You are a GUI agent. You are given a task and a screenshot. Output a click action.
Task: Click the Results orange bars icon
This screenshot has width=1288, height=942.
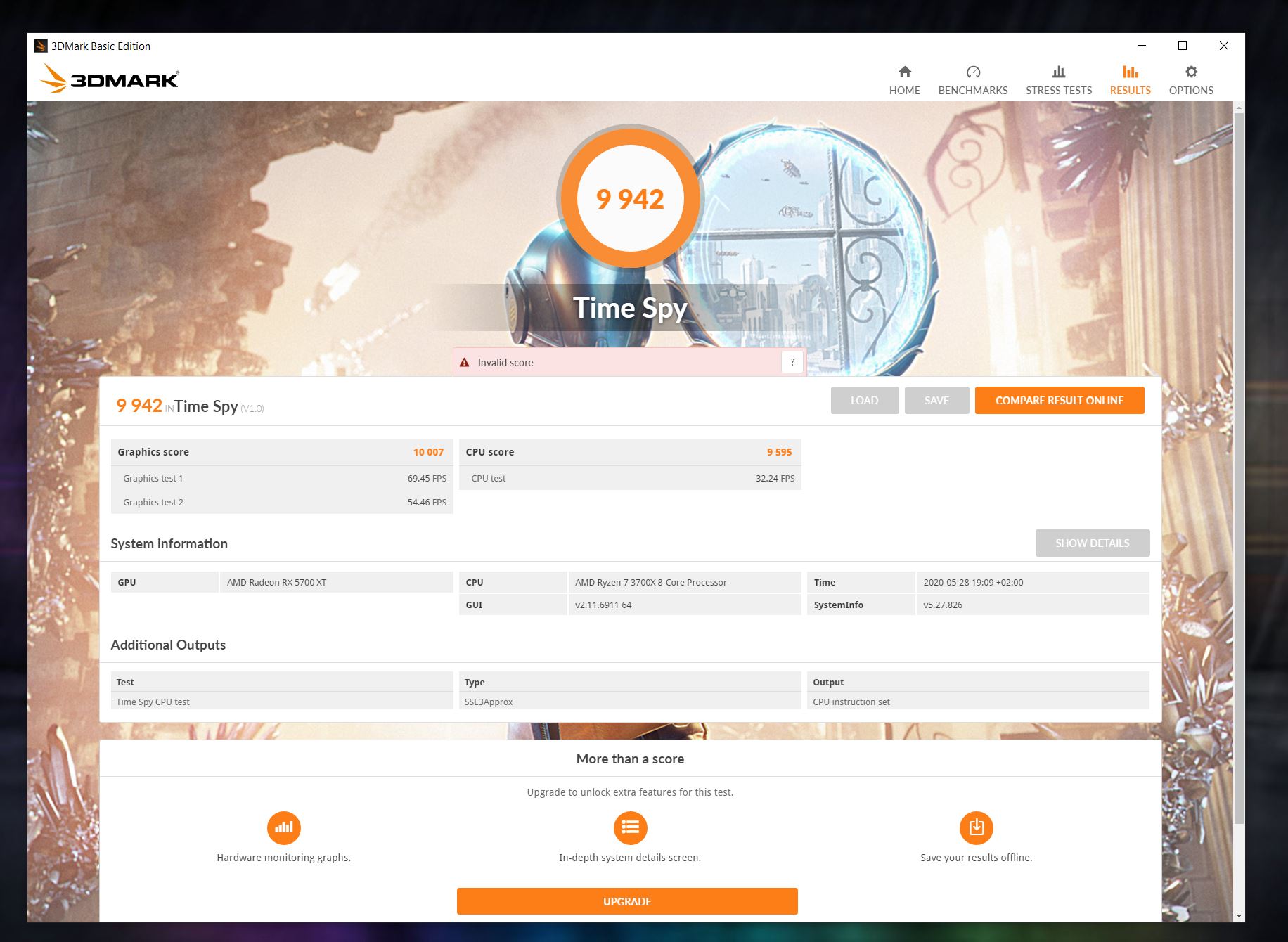click(x=1131, y=72)
